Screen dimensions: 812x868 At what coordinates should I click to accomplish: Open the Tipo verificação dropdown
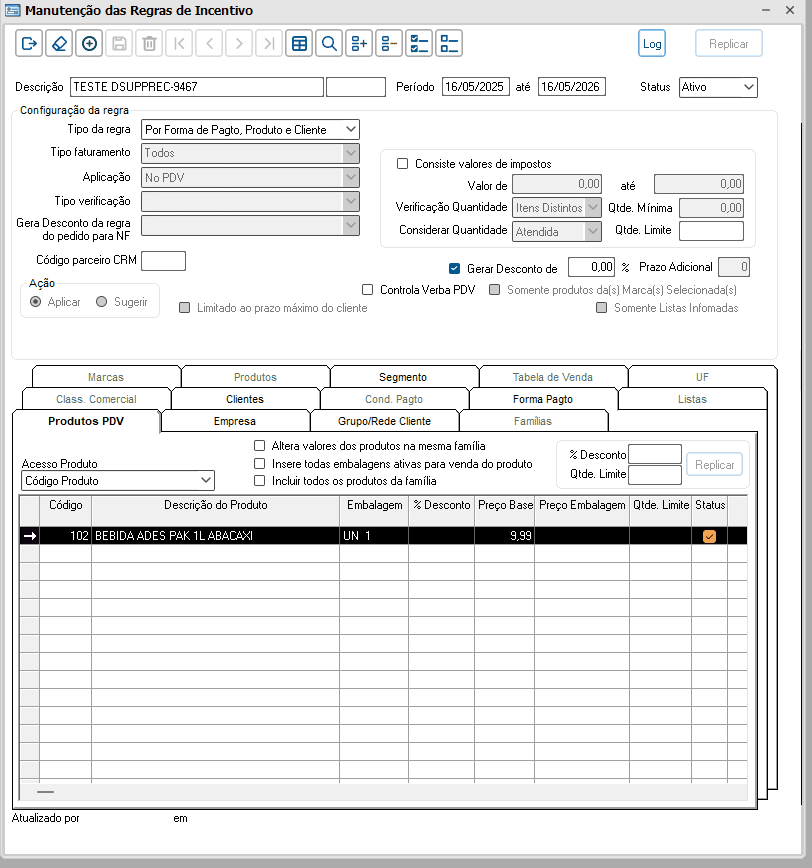tap(250, 202)
